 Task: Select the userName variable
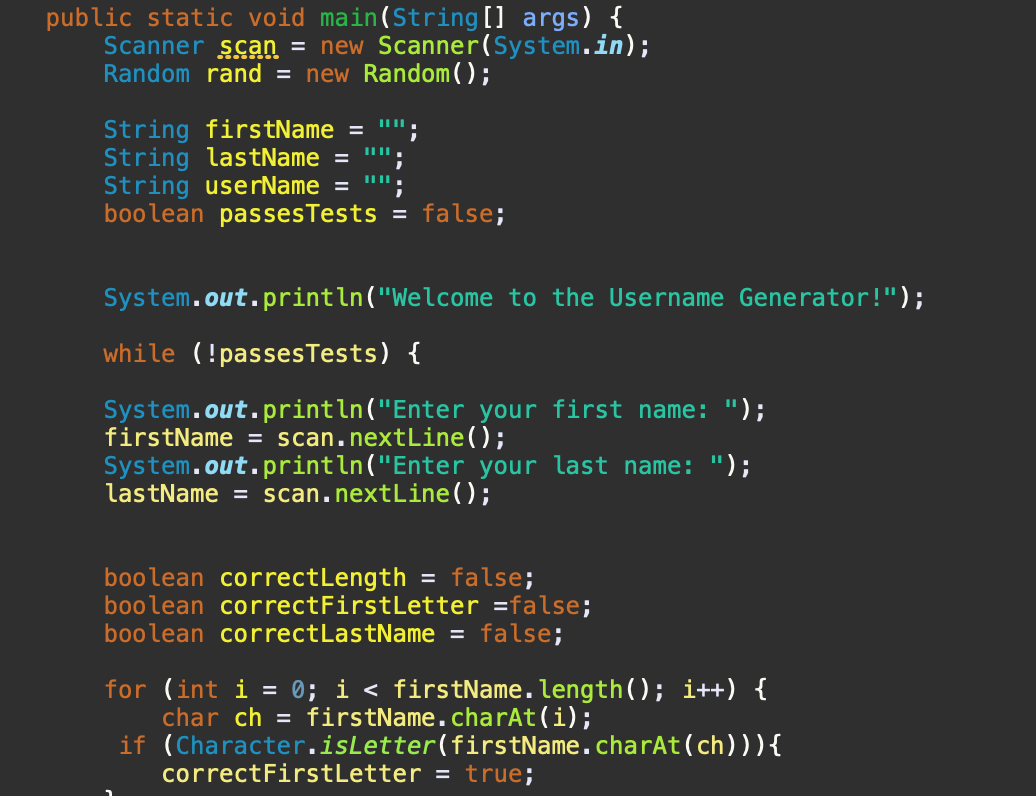[x=261, y=185]
